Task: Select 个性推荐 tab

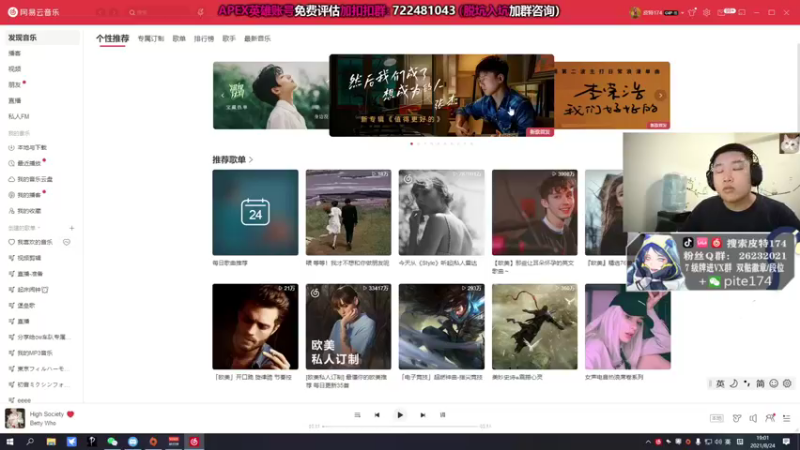Action: click(112, 38)
